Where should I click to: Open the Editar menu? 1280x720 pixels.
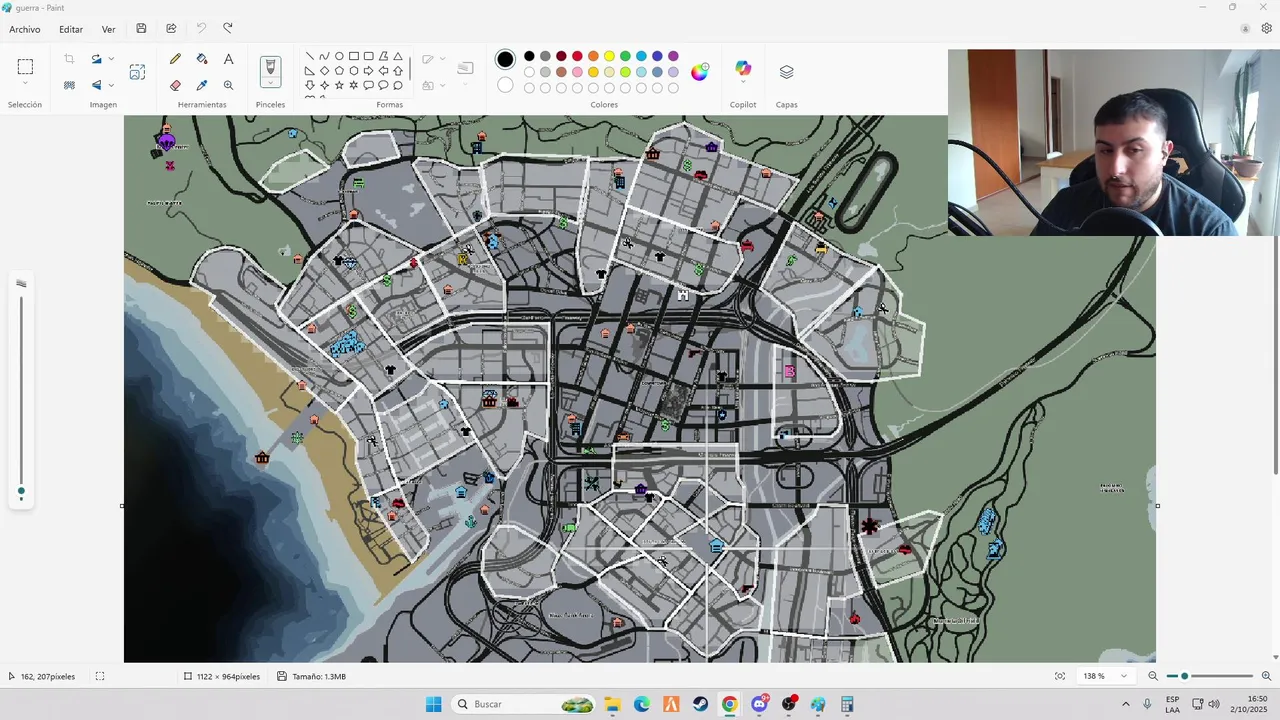(71, 29)
